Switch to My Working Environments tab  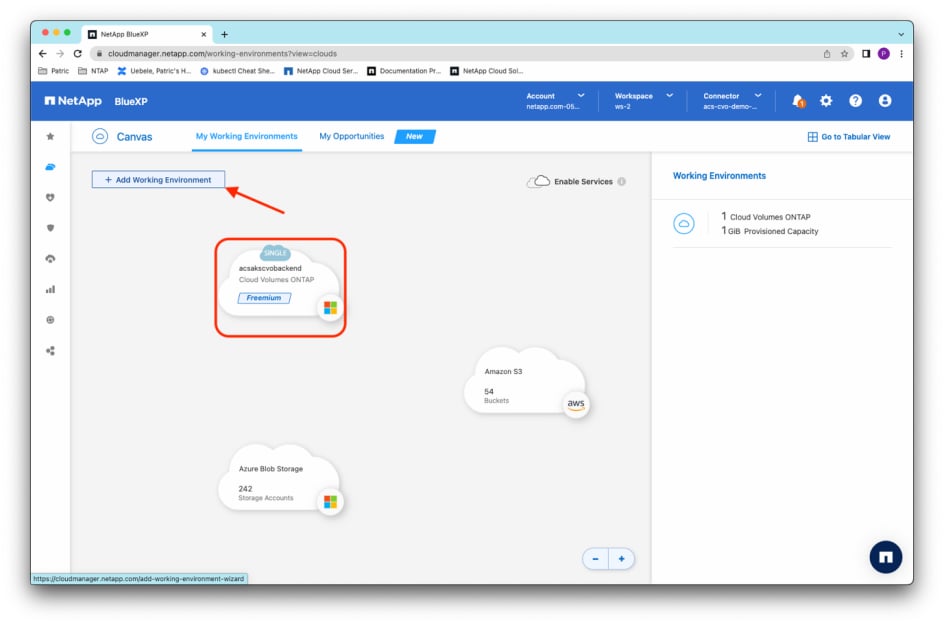(246, 136)
